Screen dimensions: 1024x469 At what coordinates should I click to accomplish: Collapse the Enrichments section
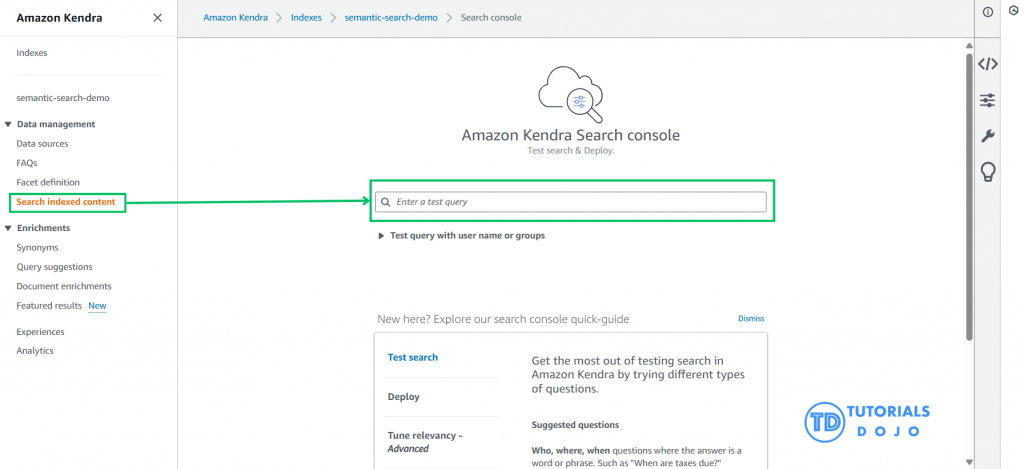point(9,229)
